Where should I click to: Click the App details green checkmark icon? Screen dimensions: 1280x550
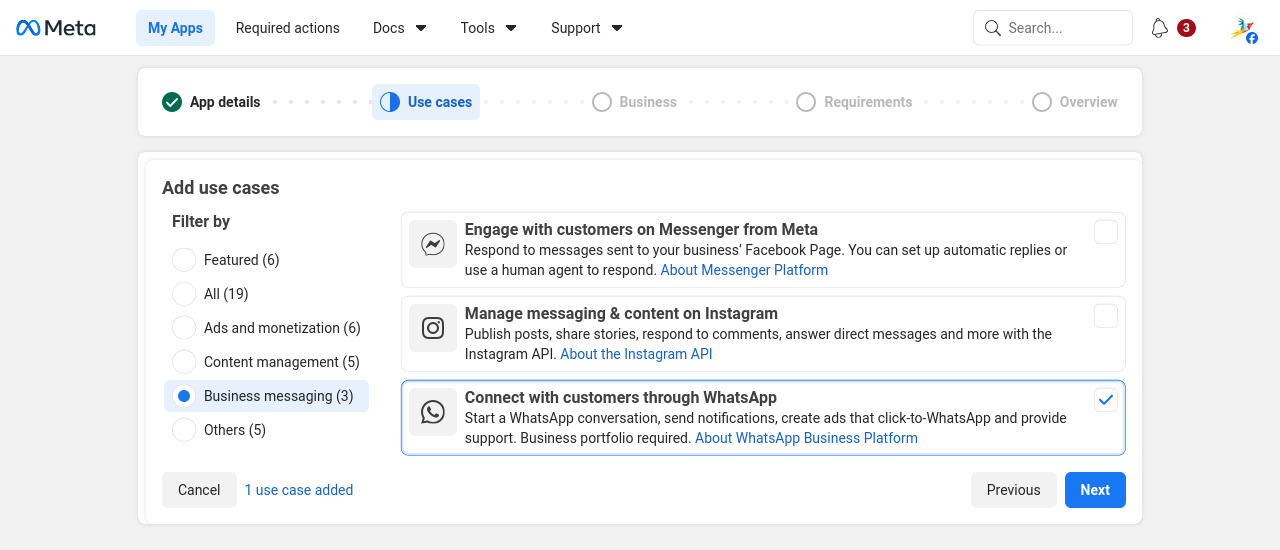pyautogui.click(x=172, y=102)
